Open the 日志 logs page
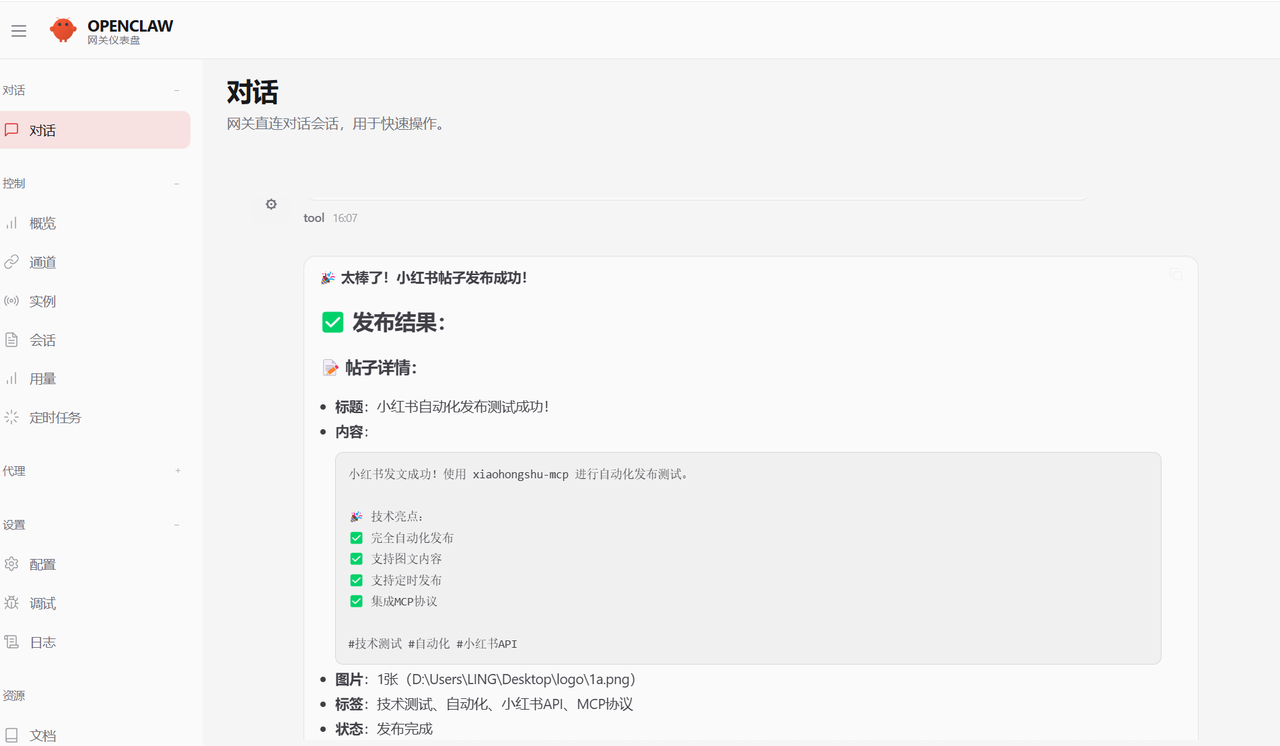1280x746 pixels. [93, 642]
